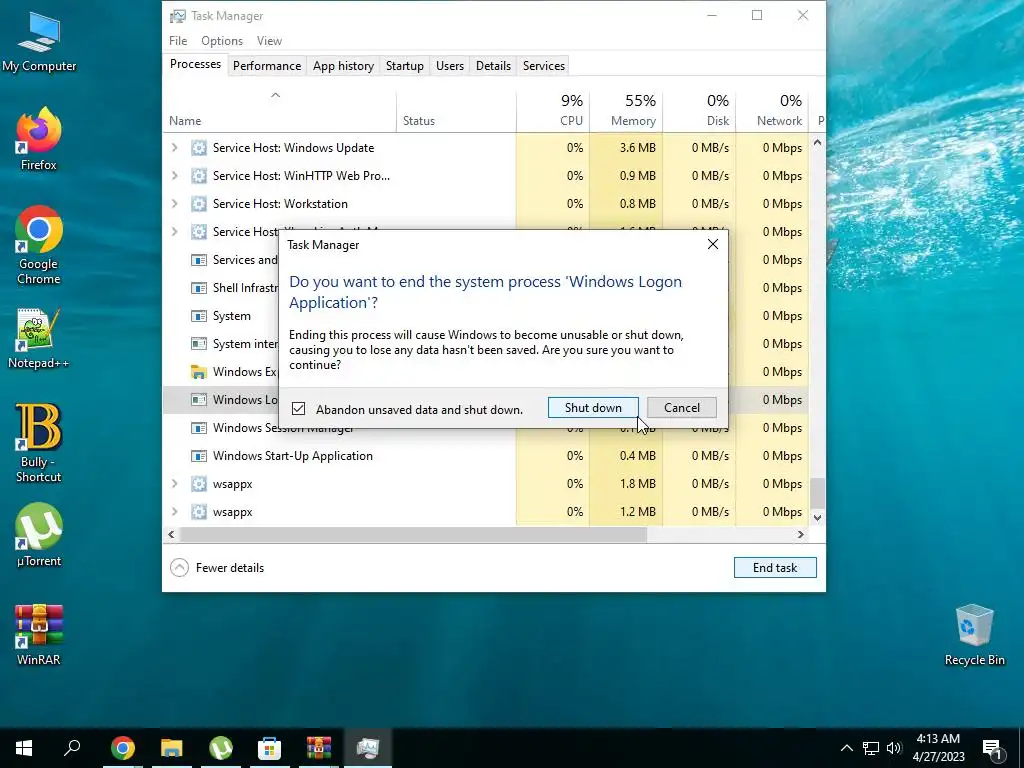Screen dimensions: 1024x768
Task: Expand second wsappx process row
Action: click(174, 512)
